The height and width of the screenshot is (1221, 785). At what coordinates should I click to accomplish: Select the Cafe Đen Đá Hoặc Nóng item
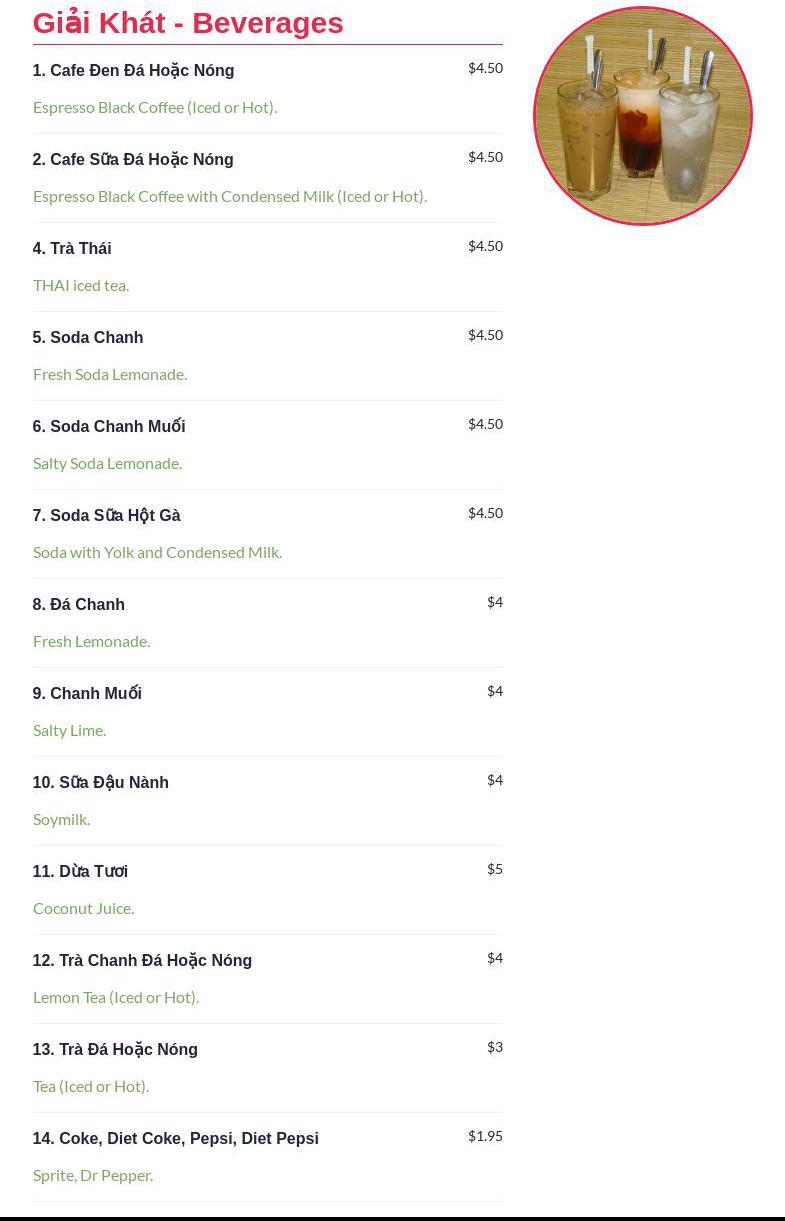coord(133,71)
